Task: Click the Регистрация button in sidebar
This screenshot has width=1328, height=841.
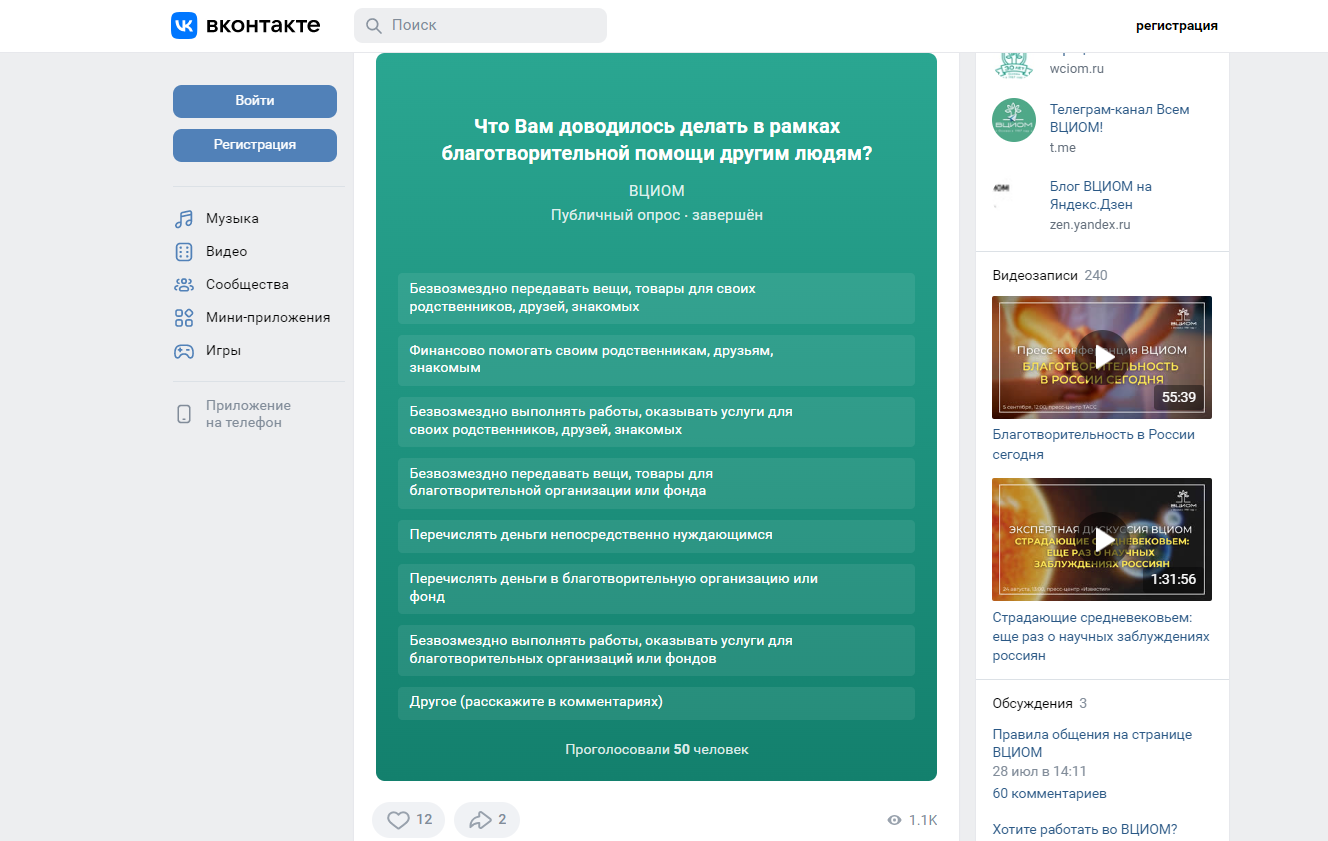Action: pos(255,145)
